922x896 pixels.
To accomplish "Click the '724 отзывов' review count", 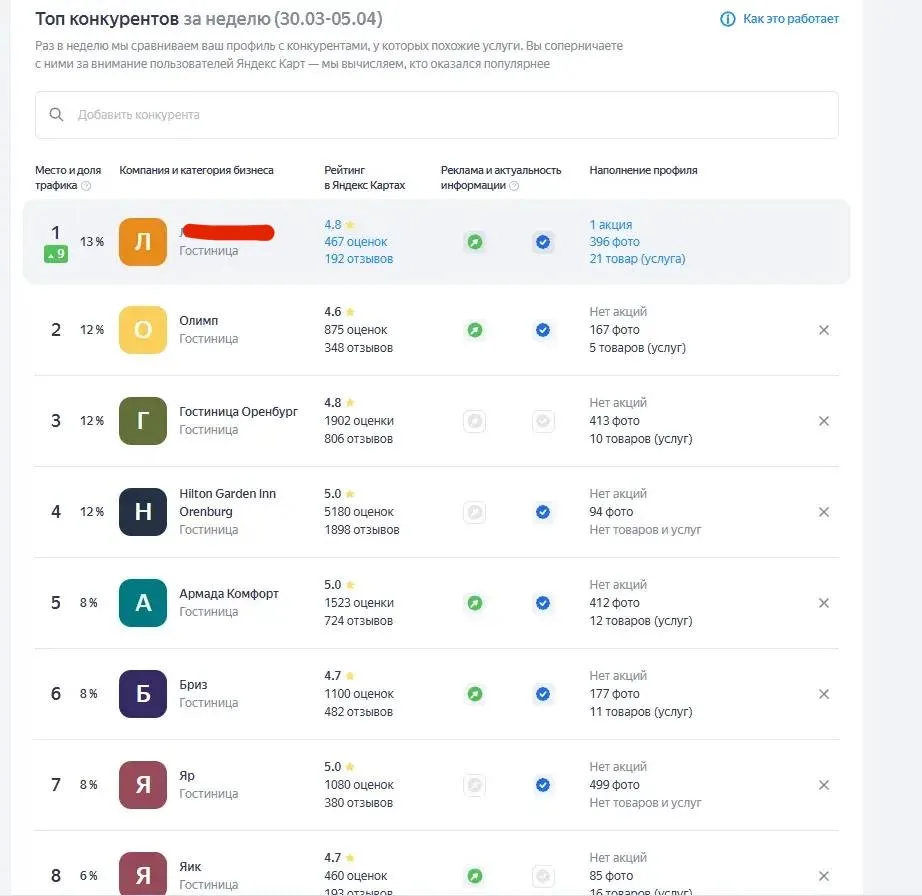I will pos(359,621).
